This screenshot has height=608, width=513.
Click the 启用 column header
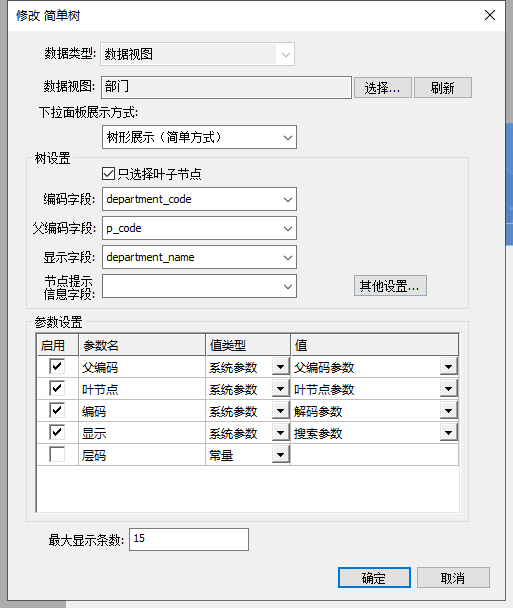[x=57, y=345]
